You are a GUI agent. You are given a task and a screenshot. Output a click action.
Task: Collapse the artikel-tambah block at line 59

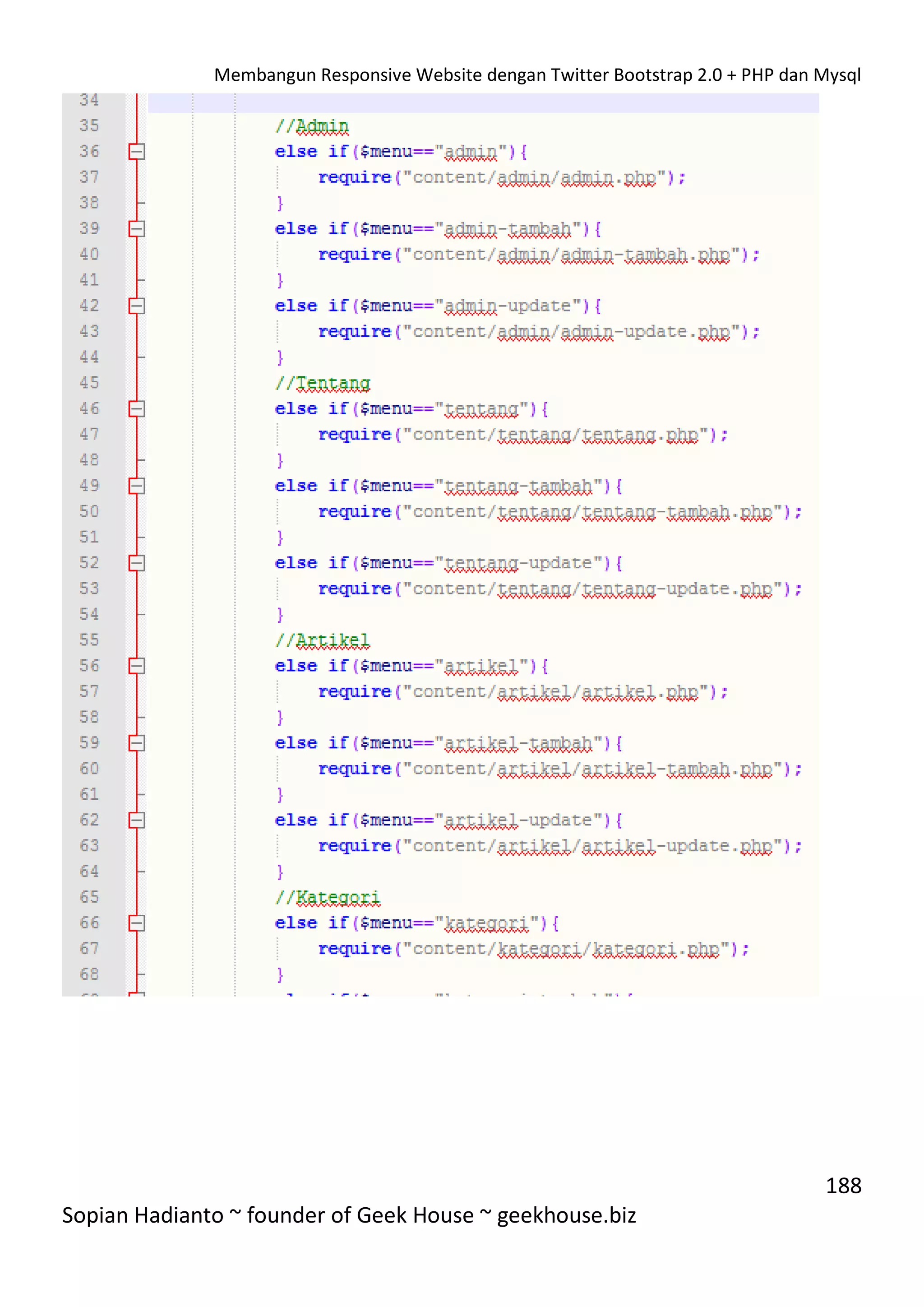[x=137, y=743]
